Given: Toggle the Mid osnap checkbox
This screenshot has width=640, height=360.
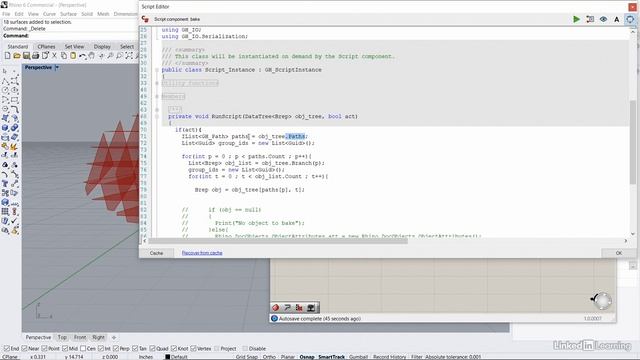Looking at the screenshot, I should point(64,349).
